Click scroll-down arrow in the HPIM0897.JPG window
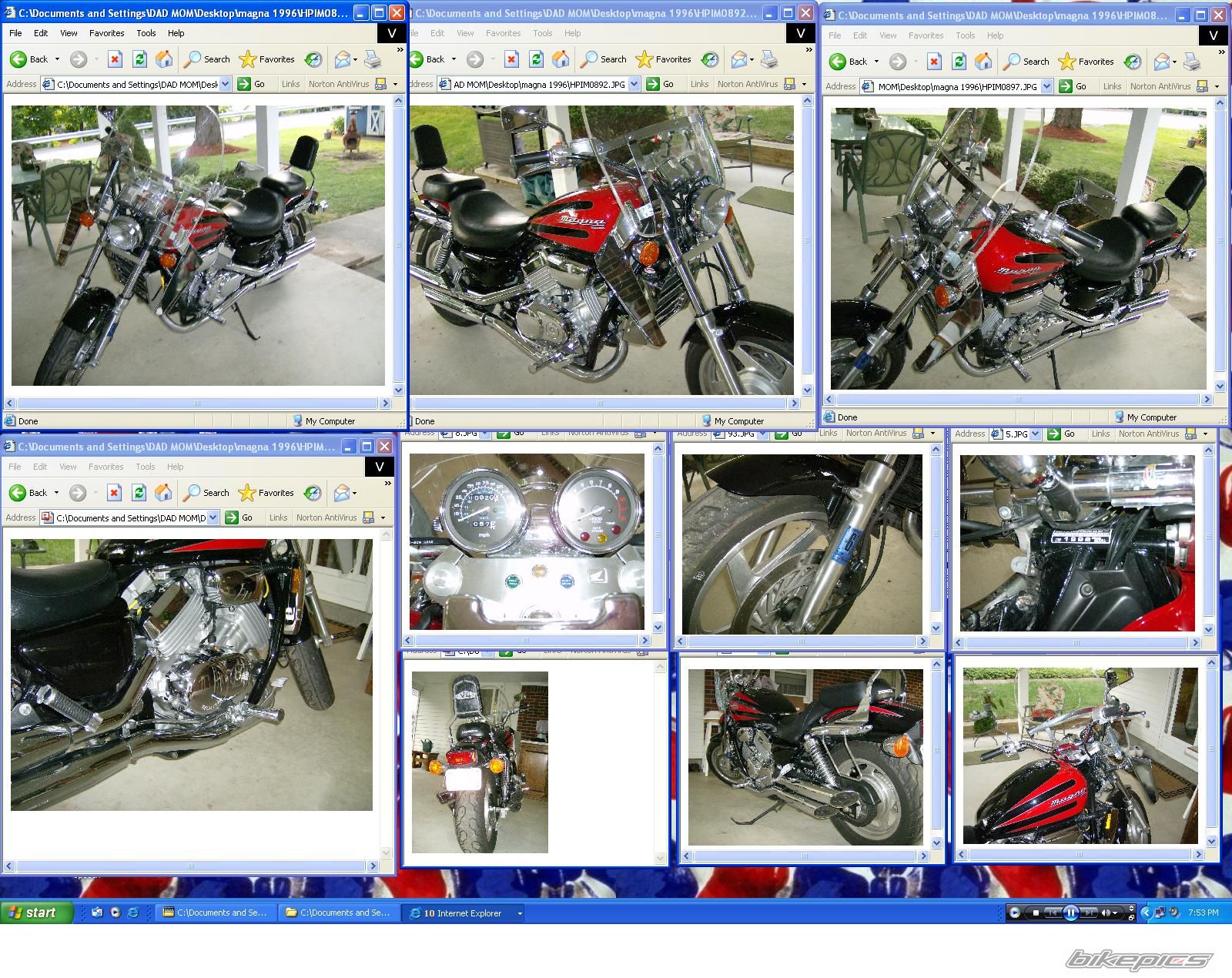The image size is (1232, 978). tap(1220, 387)
